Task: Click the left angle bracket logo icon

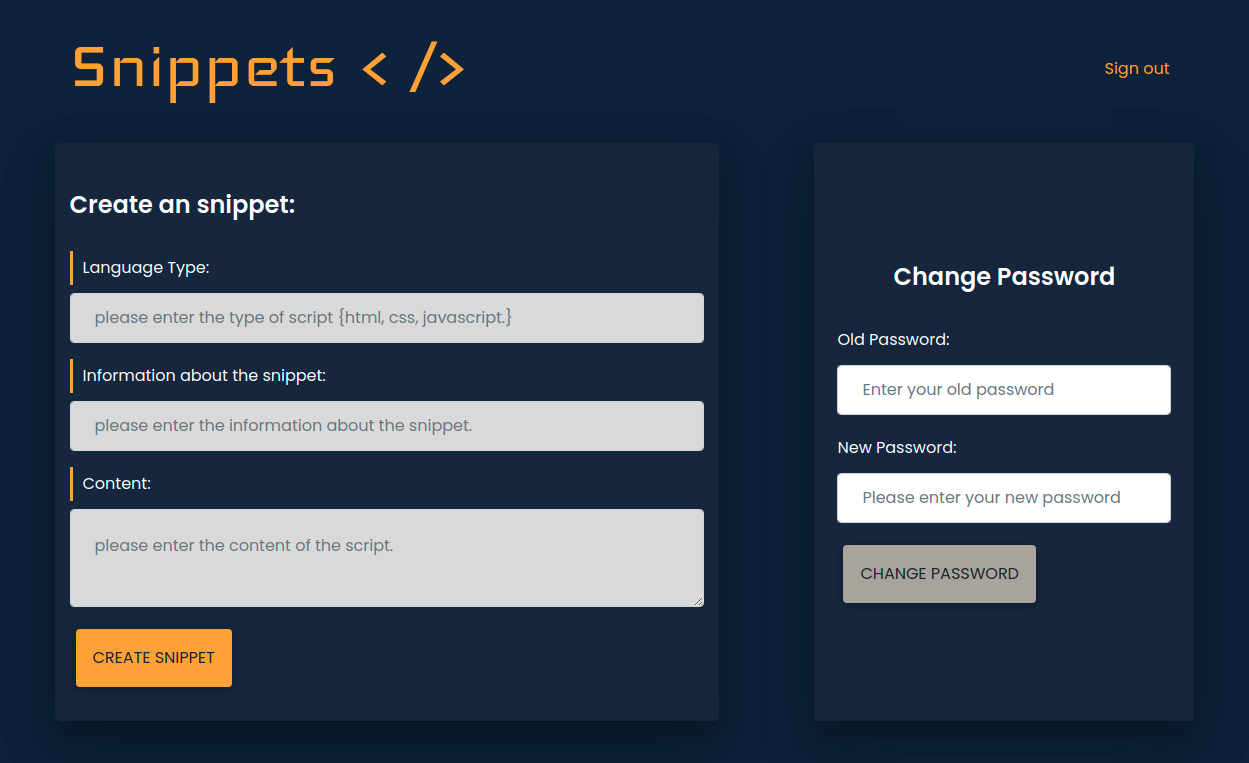Action: (x=374, y=69)
